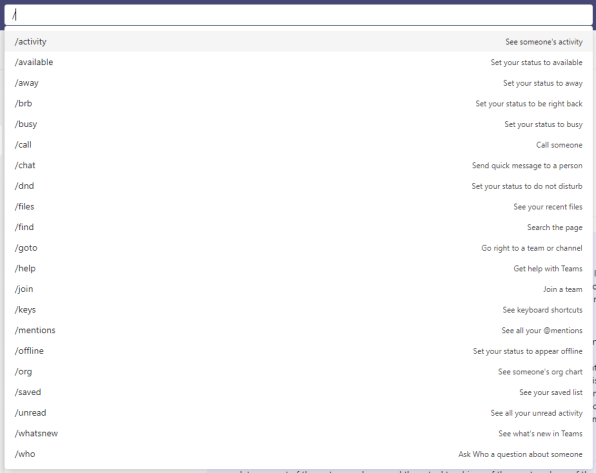Select the /busy status command
The width and height of the screenshot is (596, 473).
click(x=298, y=124)
